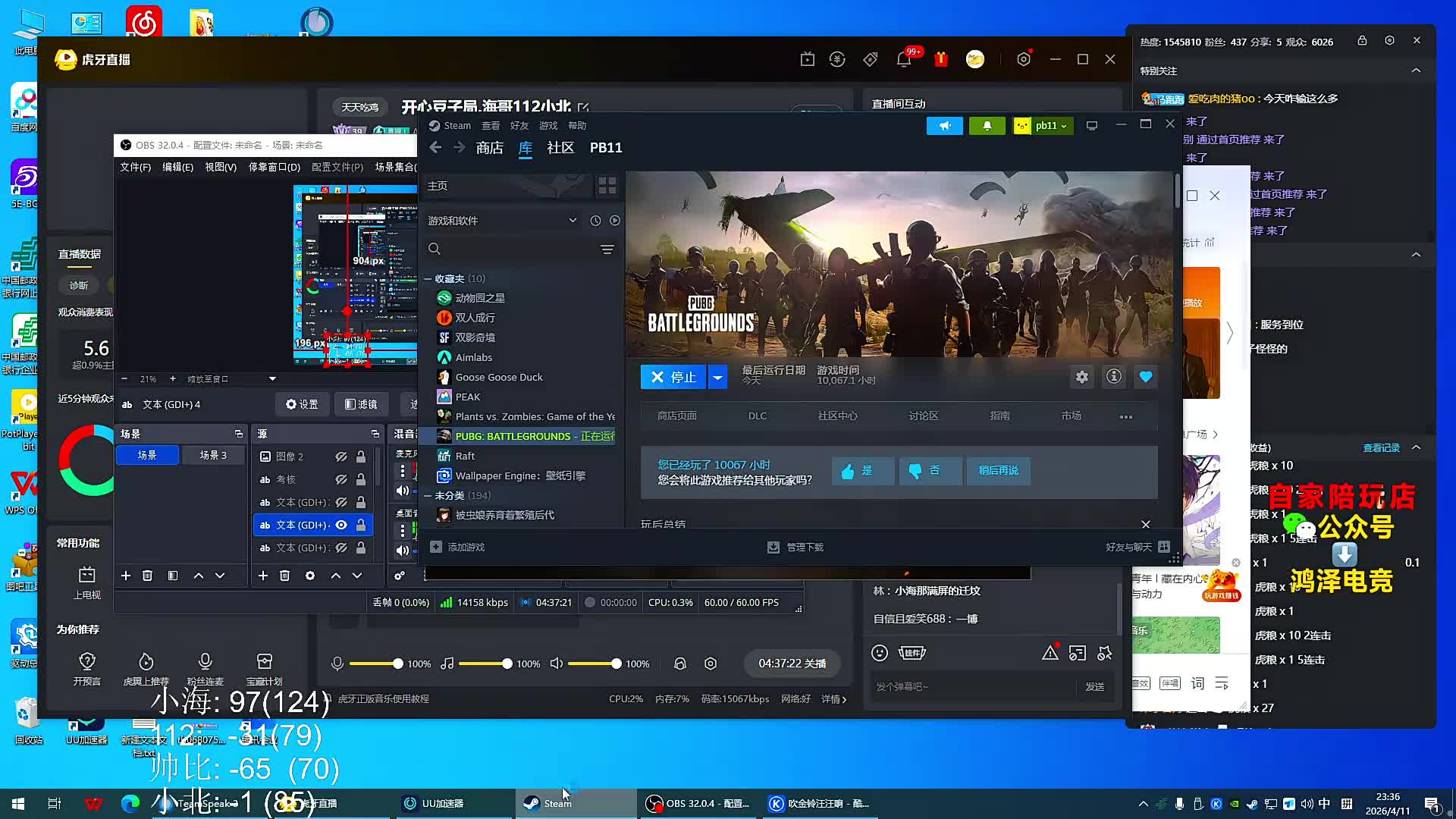Click the 稍后再说 button

[998, 471]
